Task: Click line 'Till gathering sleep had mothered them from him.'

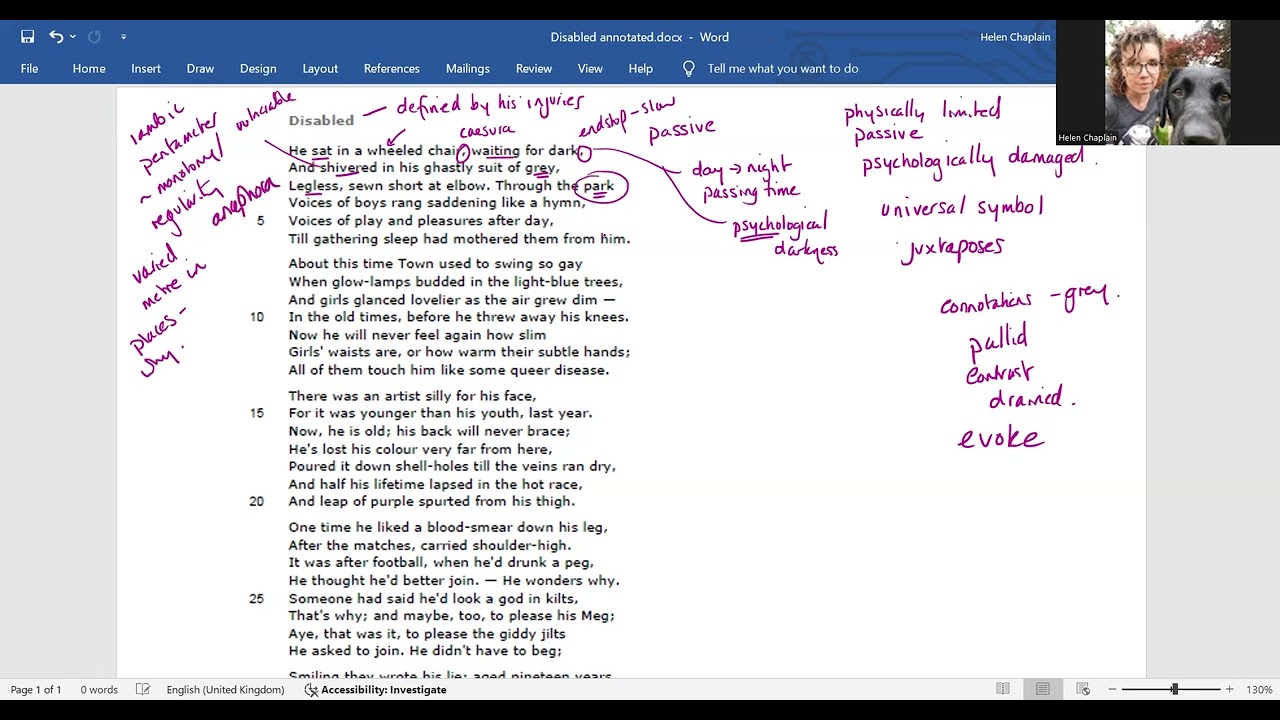Action: [459, 239]
